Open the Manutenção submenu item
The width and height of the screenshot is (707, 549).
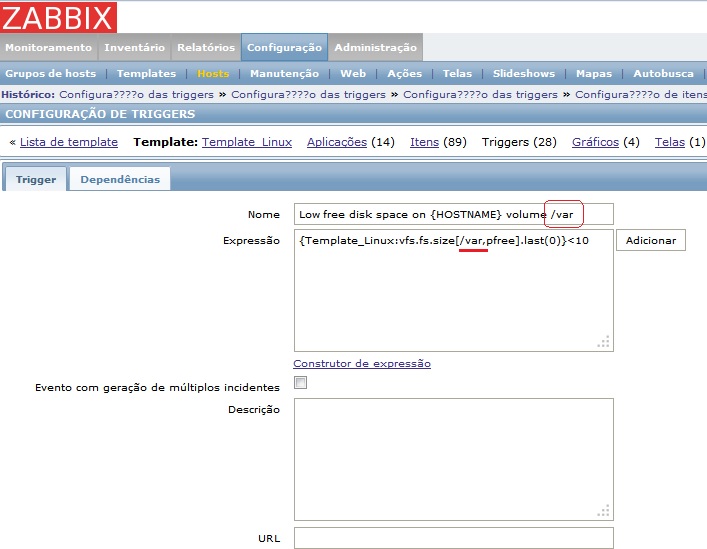[285, 73]
